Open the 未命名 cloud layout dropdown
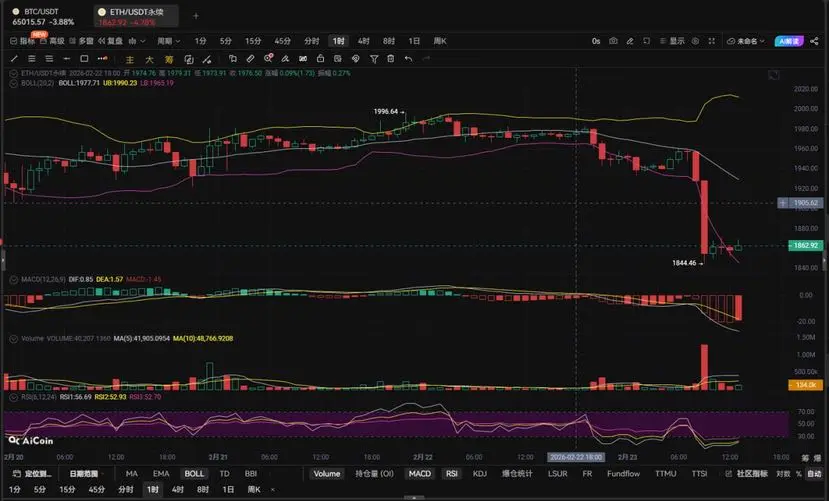The image size is (829, 501). pos(745,41)
